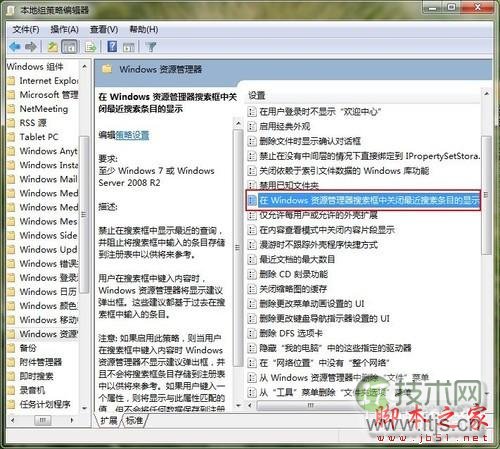Select policy 在内容查看模式中关闭内容片段显示

(x=322, y=230)
